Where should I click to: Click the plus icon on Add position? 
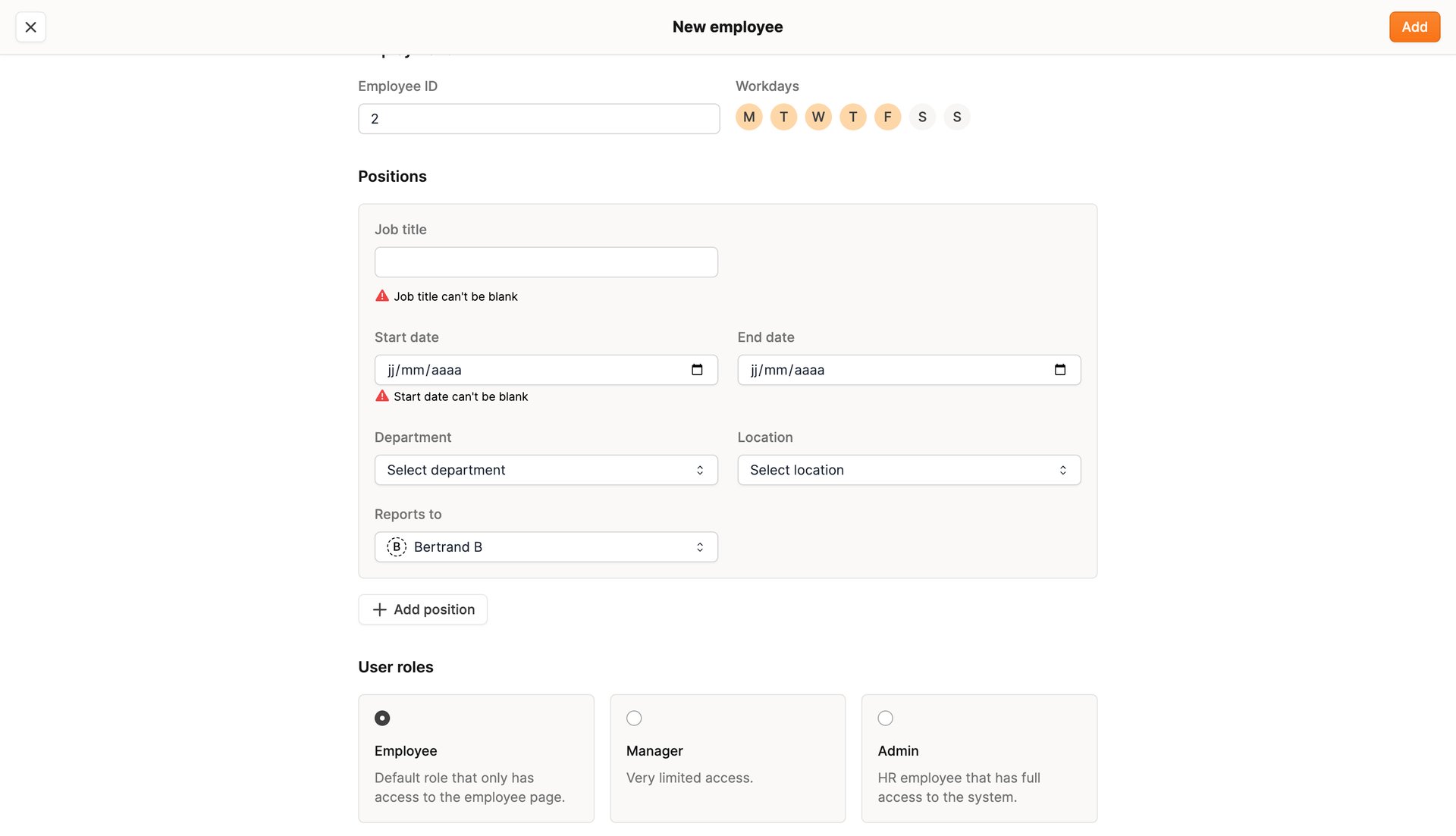tap(379, 609)
